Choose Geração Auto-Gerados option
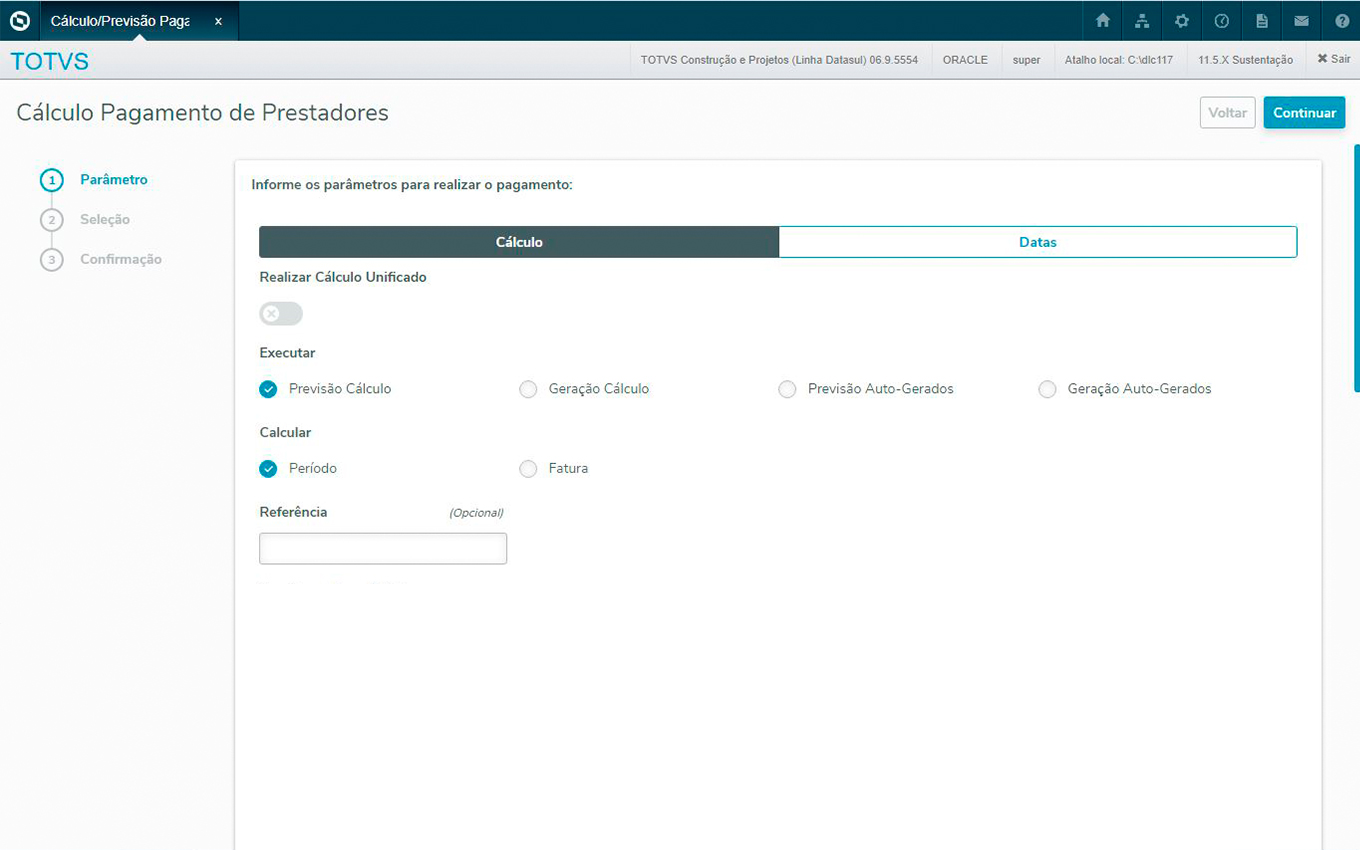The height and width of the screenshot is (850, 1360). coord(1047,389)
